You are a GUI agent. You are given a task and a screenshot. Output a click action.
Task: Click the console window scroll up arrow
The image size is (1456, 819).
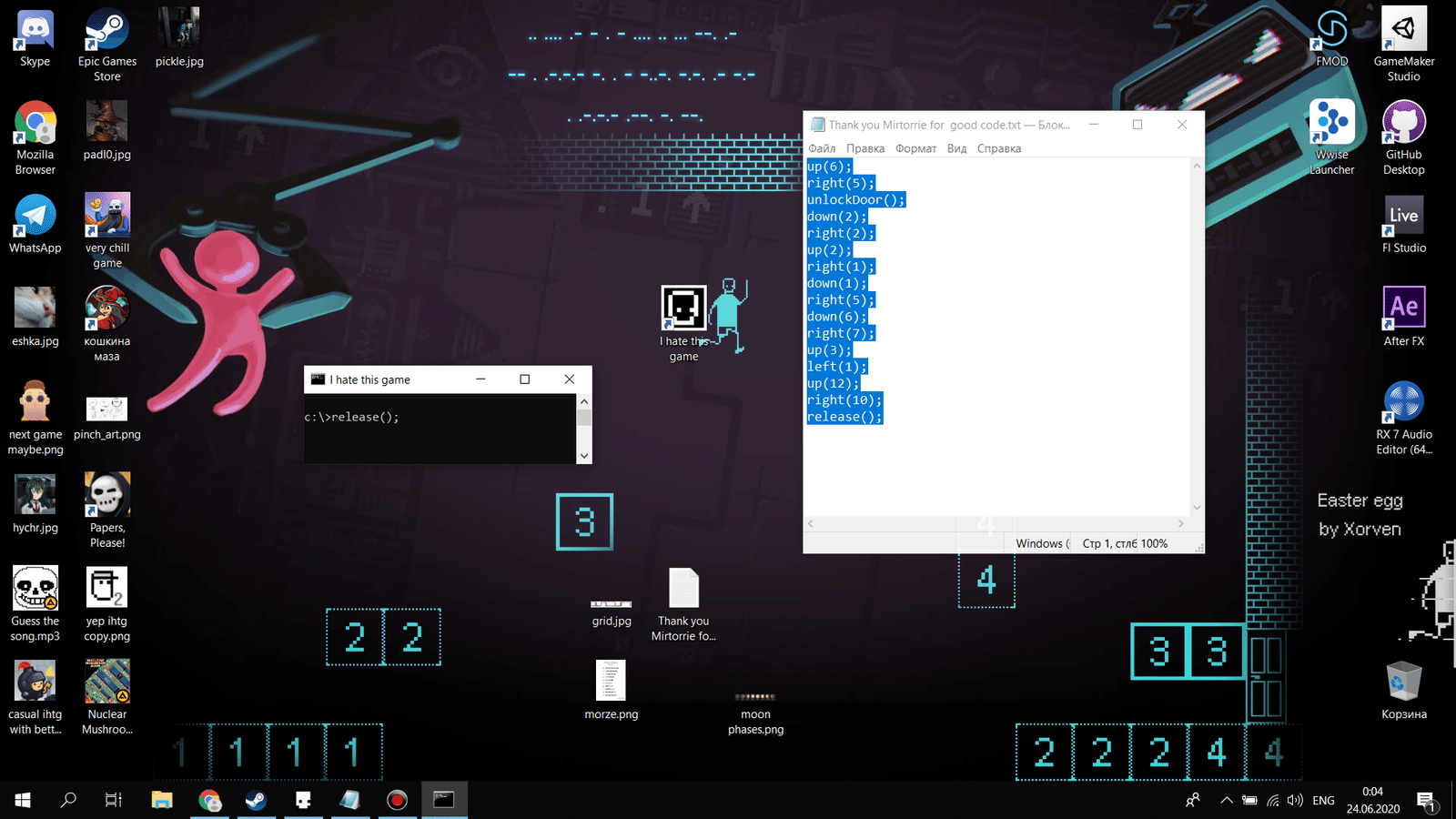coord(584,401)
